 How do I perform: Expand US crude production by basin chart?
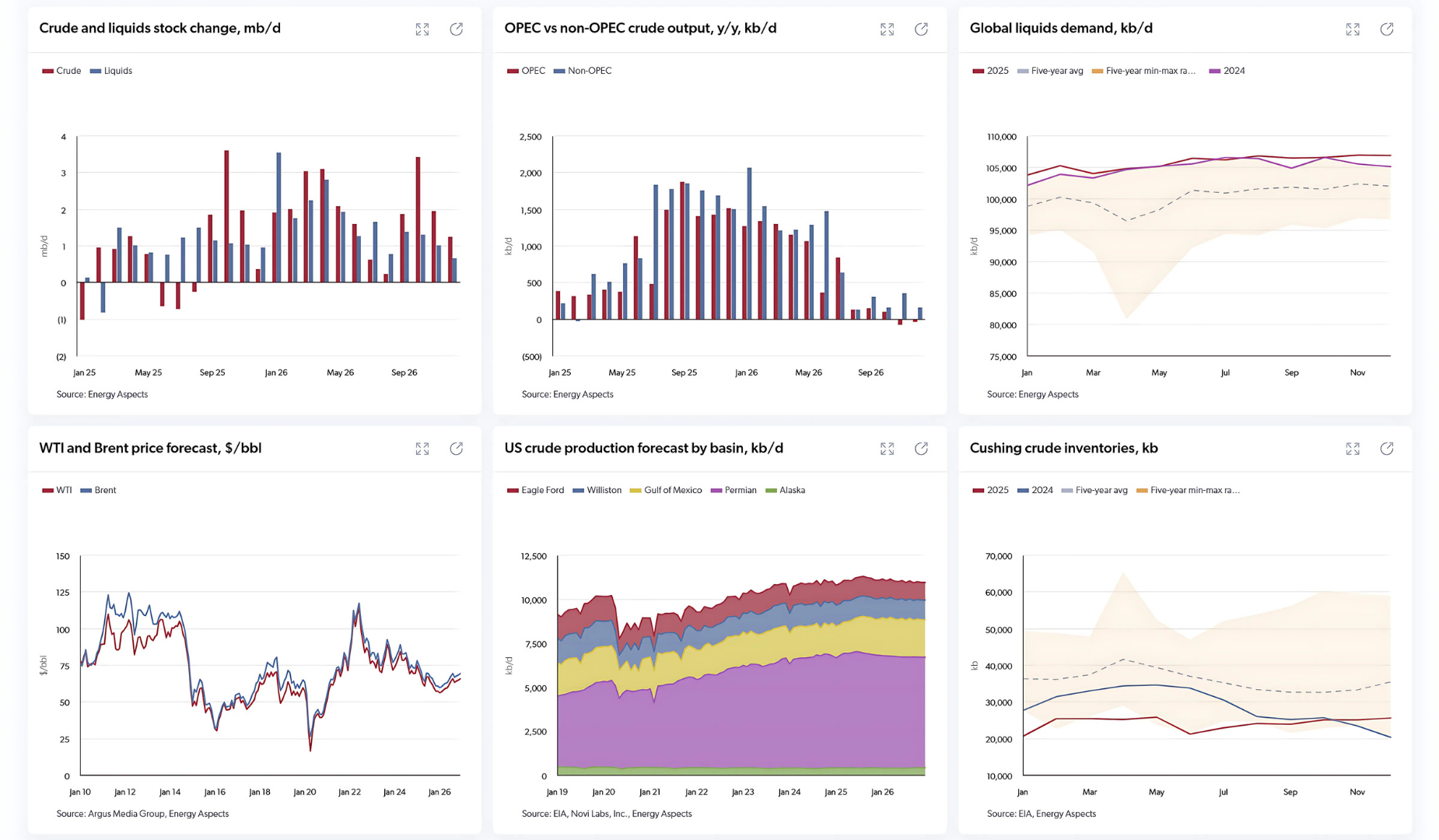(887, 449)
